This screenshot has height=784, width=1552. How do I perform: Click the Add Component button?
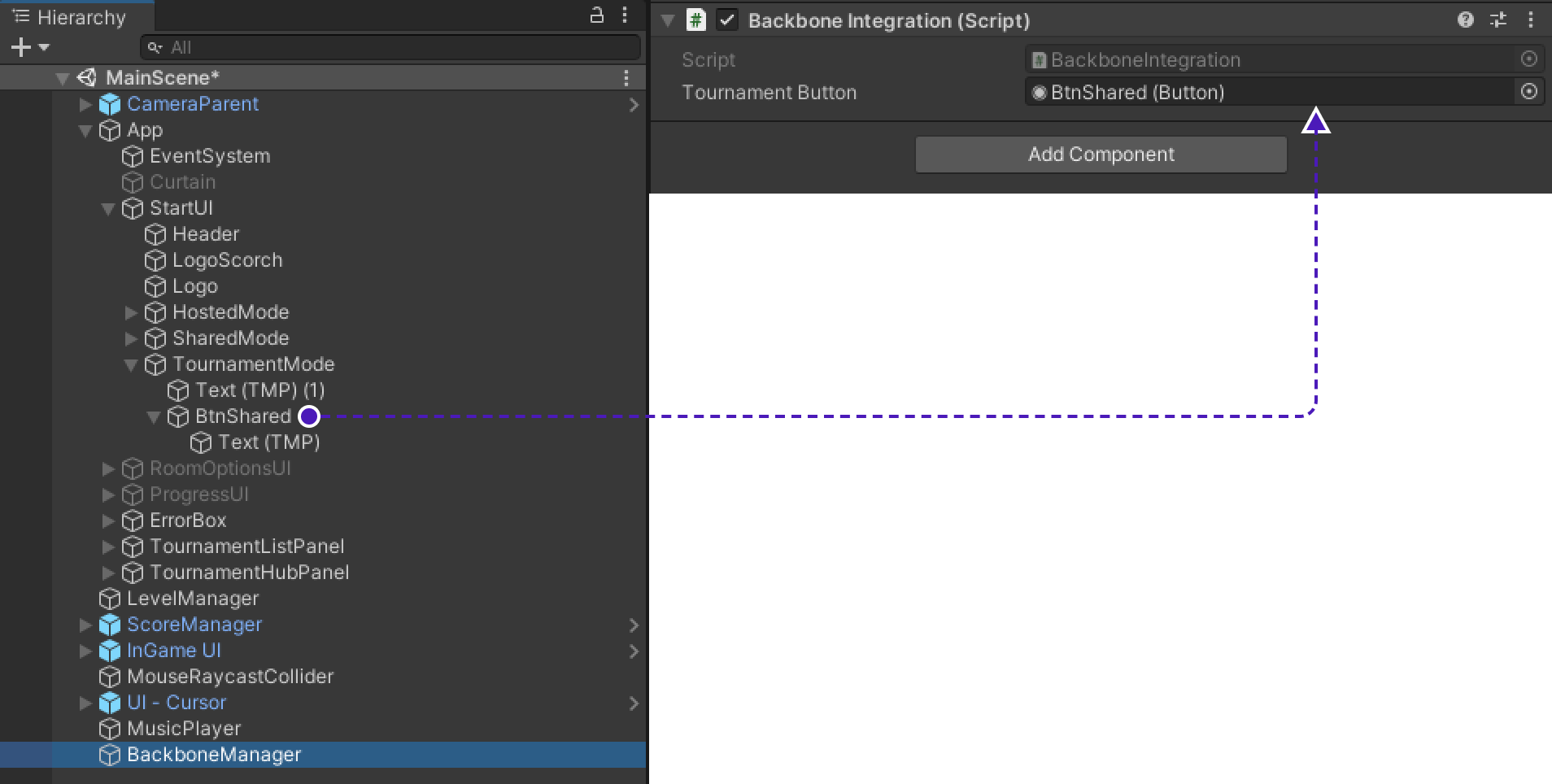point(1101,155)
